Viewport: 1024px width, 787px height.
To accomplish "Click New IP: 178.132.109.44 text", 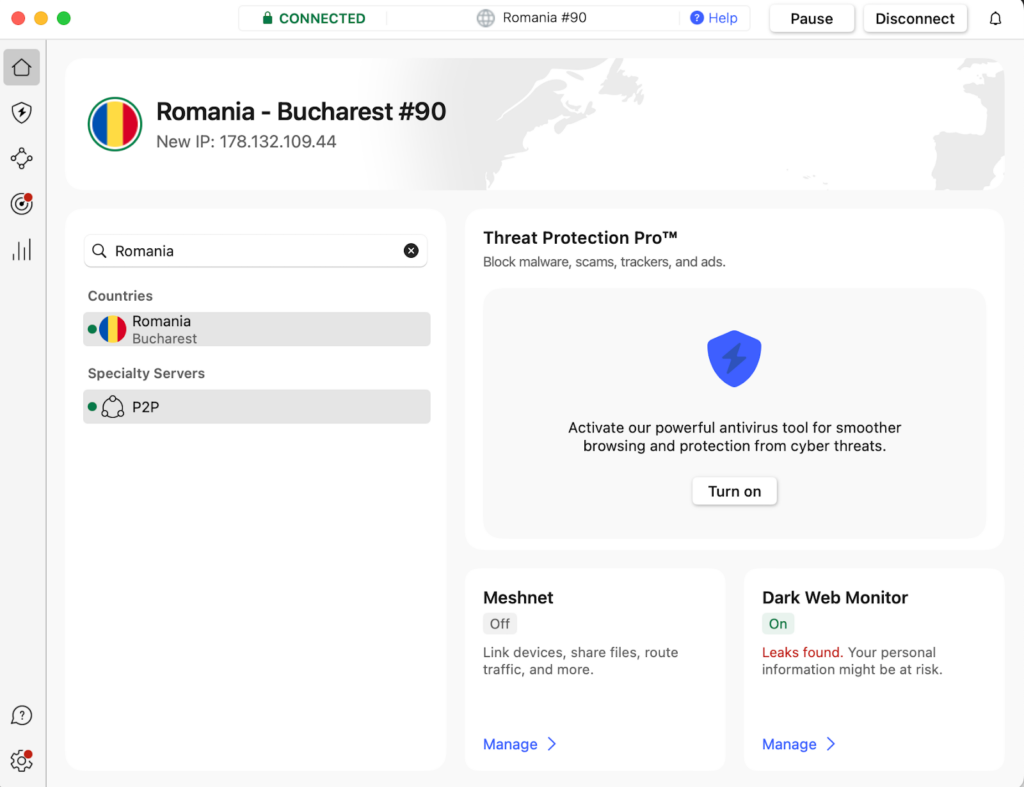I will [246, 142].
